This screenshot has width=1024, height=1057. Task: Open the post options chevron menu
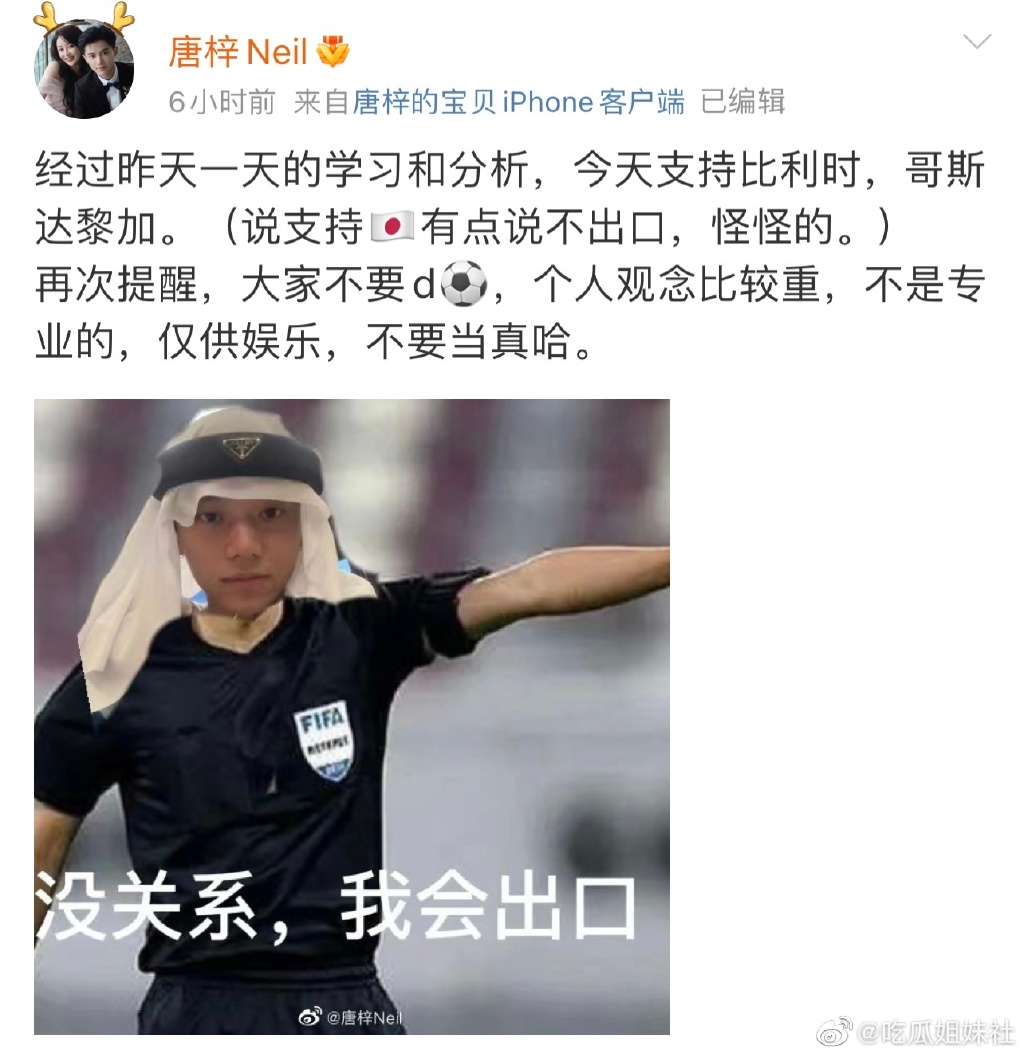click(x=976, y=42)
